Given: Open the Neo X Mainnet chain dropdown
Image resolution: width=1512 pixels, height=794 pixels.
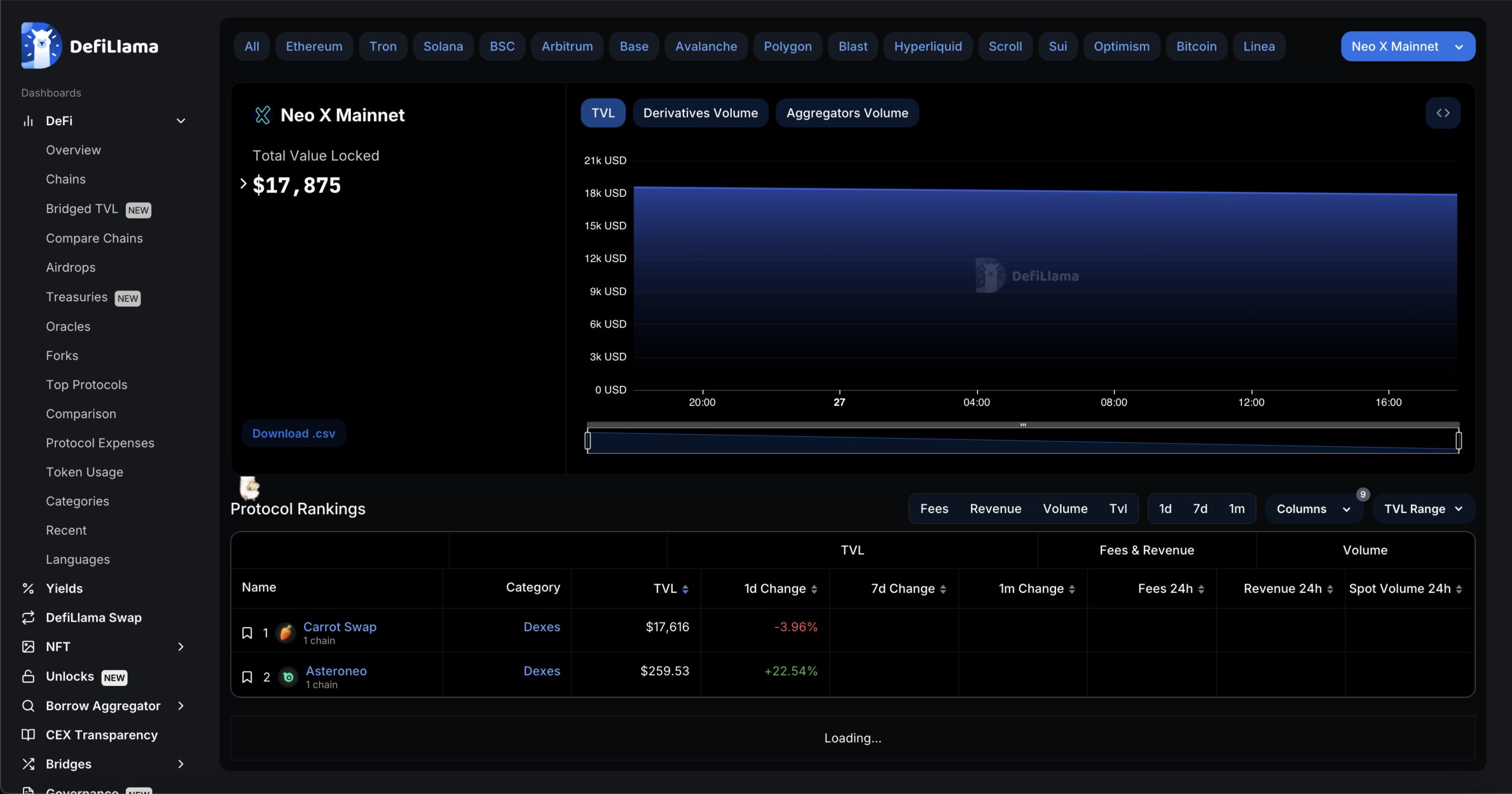Looking at the screenshot, I should [1407, 47].
